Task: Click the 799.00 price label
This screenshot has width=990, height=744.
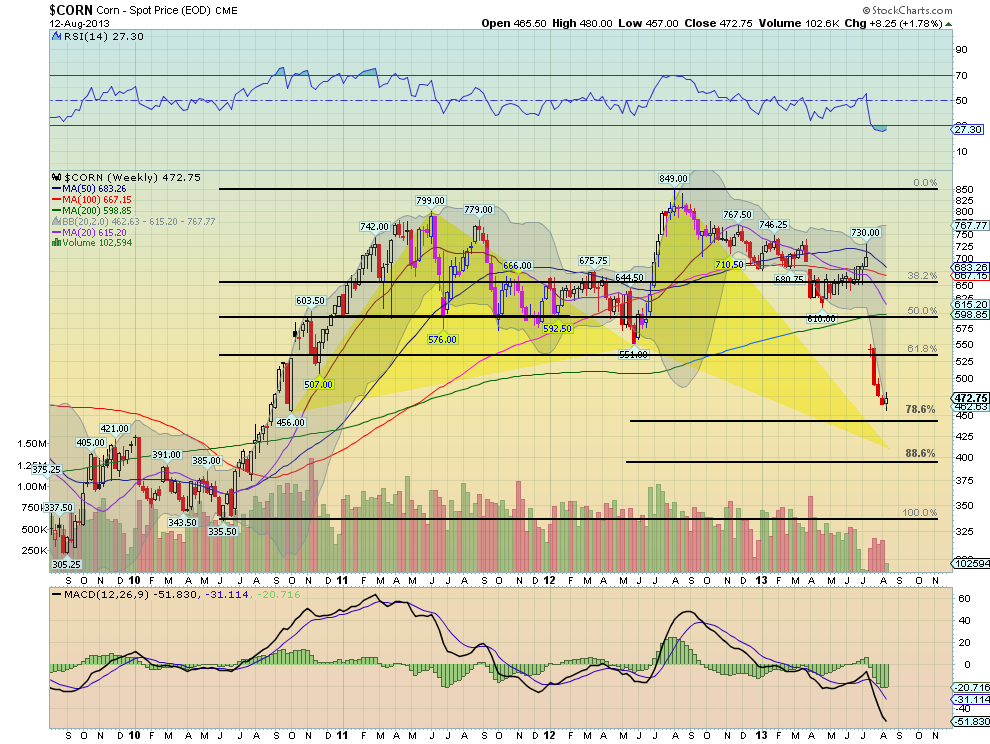Action: coord(430,200)
